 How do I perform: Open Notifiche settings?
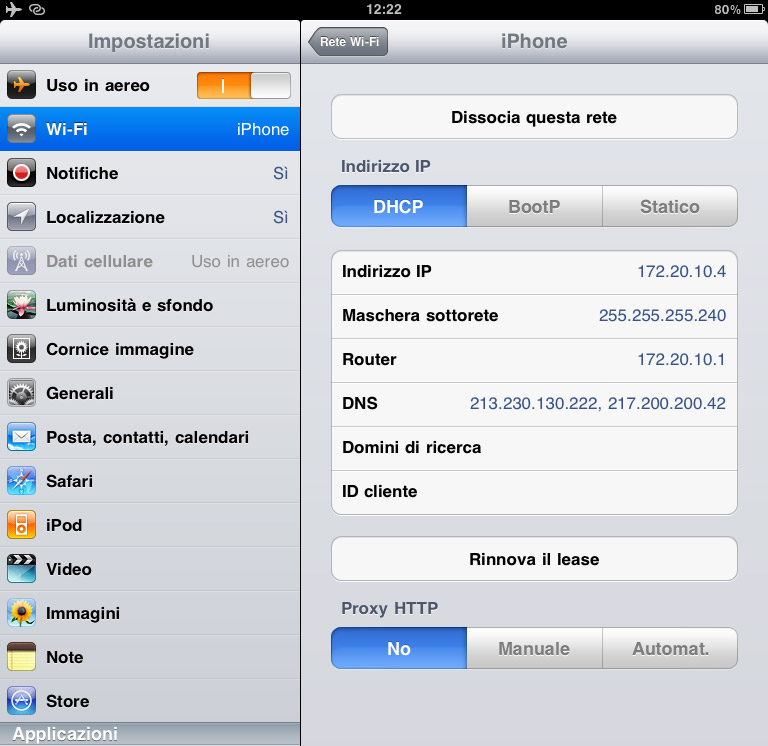click(150, 173)
